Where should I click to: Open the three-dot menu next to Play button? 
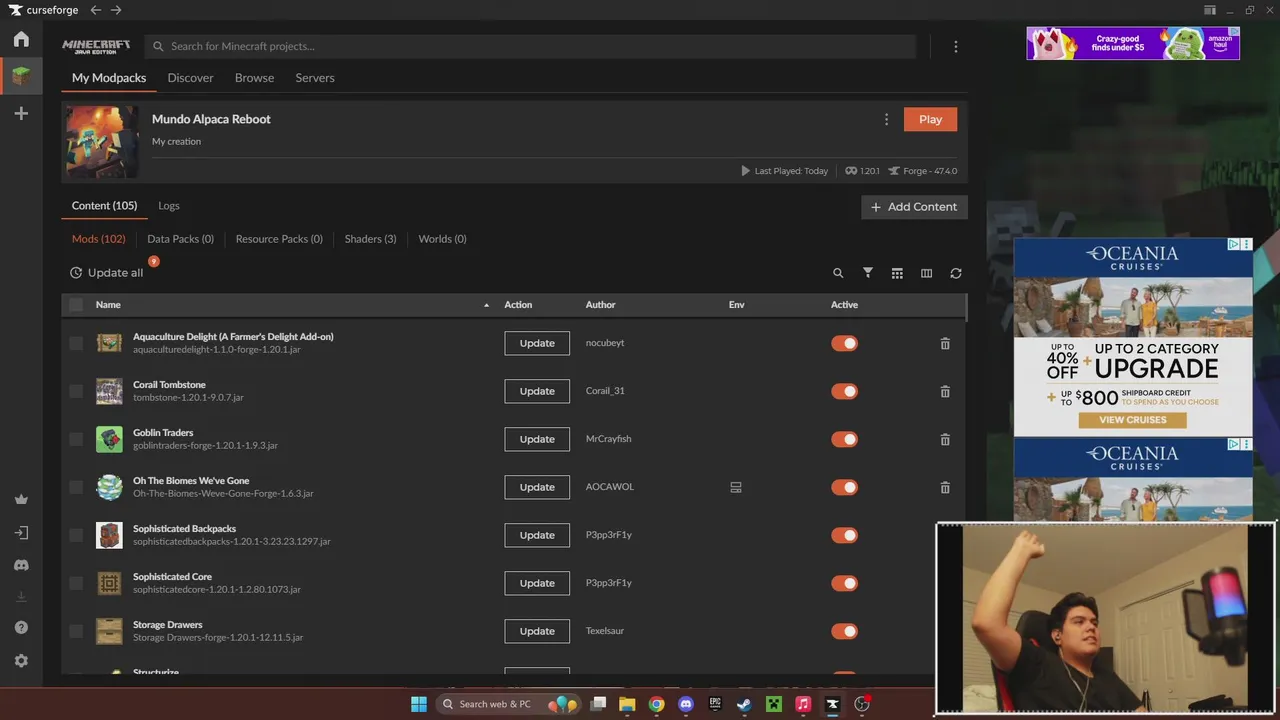pyautogui.click(x=886, y=119)
